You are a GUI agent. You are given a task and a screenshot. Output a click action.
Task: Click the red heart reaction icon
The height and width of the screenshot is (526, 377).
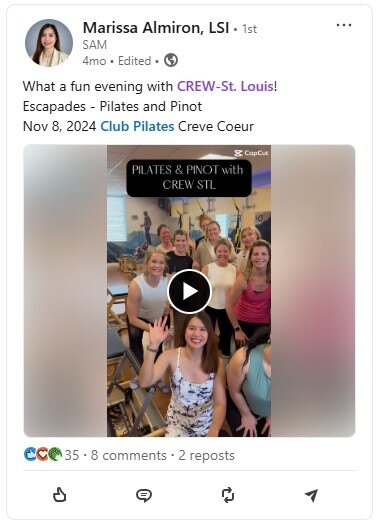42,455
